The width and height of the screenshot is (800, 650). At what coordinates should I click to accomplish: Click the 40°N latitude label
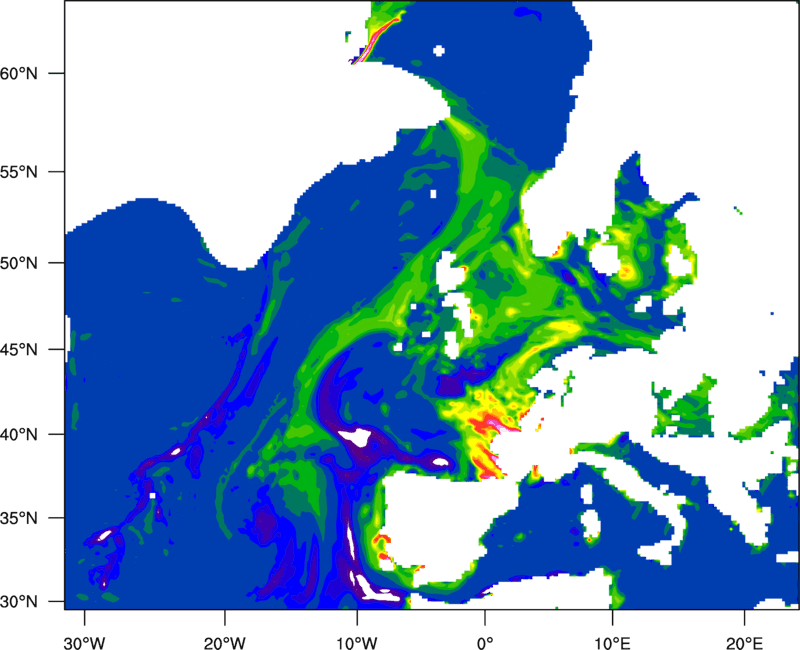pyautogui.click(x=19, y=435)
